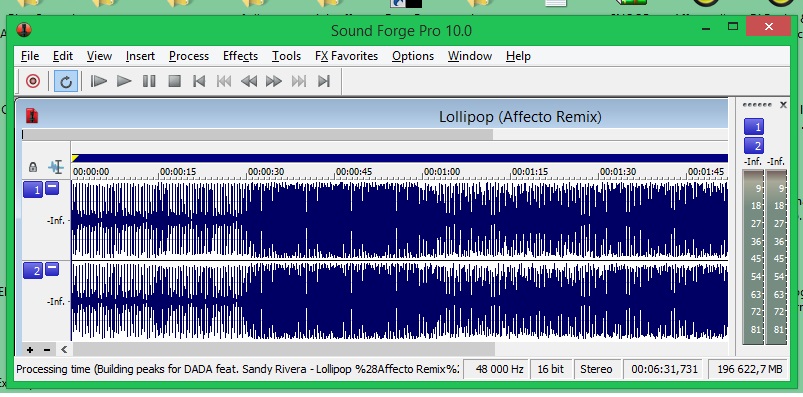The image size is (803, 397).
Task: Open the Window menu
Action: click(469, 56)
